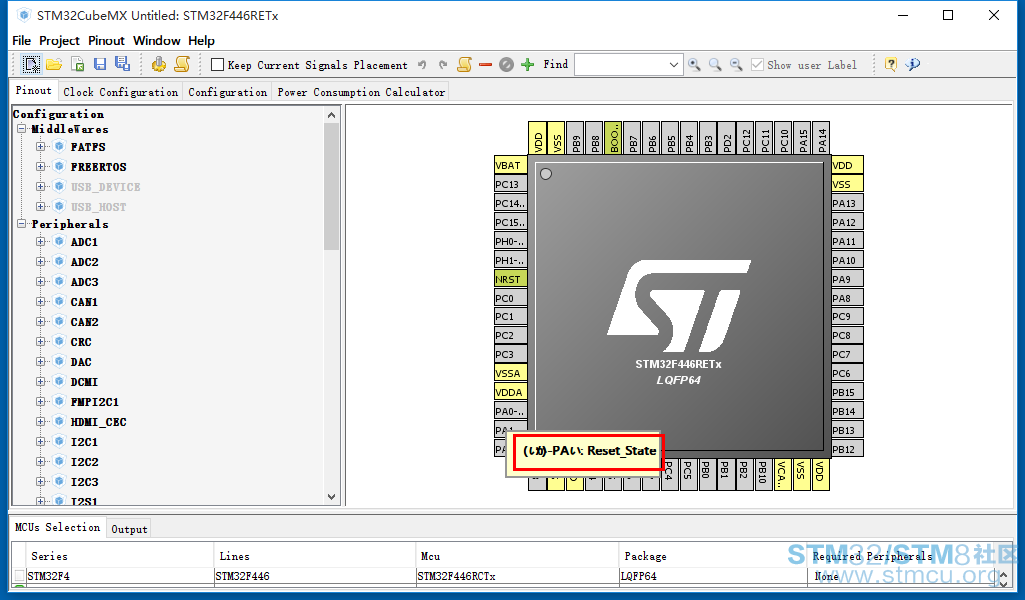Open the Project menu
The width and height of the screenshot is (1025, 600).
click(x=59, y=41)
